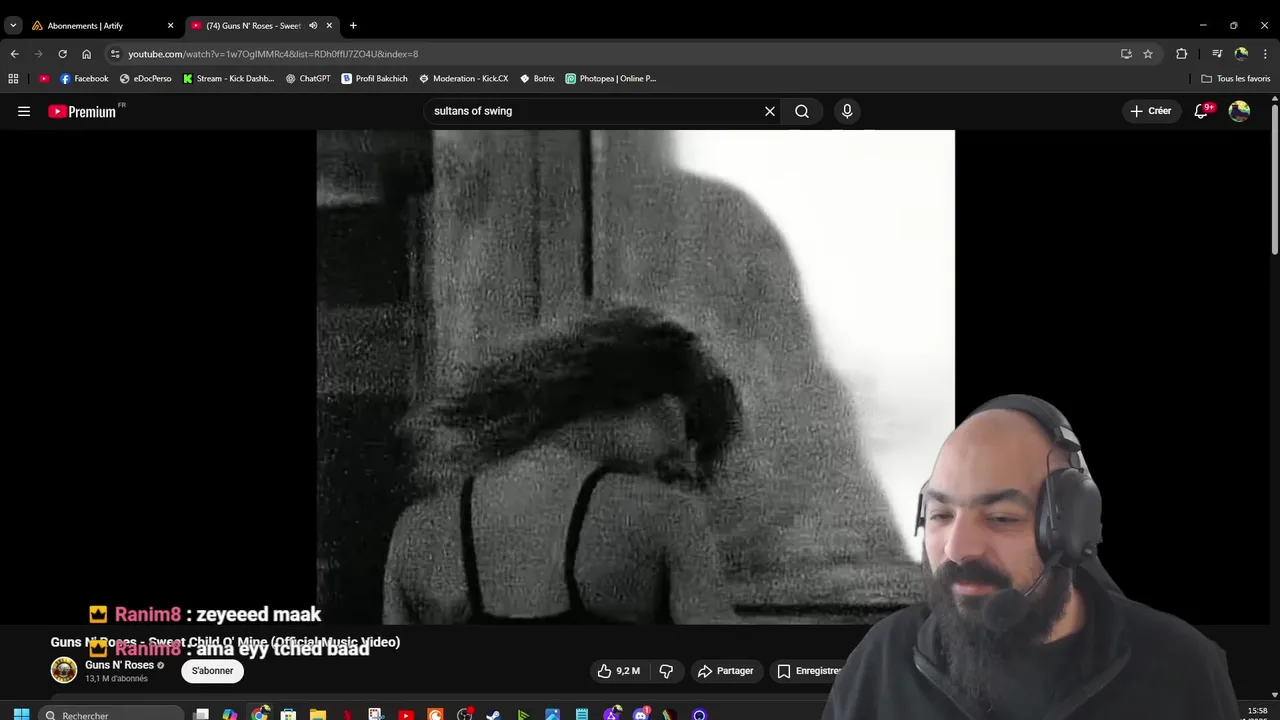Open the ChatGPT bookmark
The image size is (1280, 720).
(x=308, y=79)
